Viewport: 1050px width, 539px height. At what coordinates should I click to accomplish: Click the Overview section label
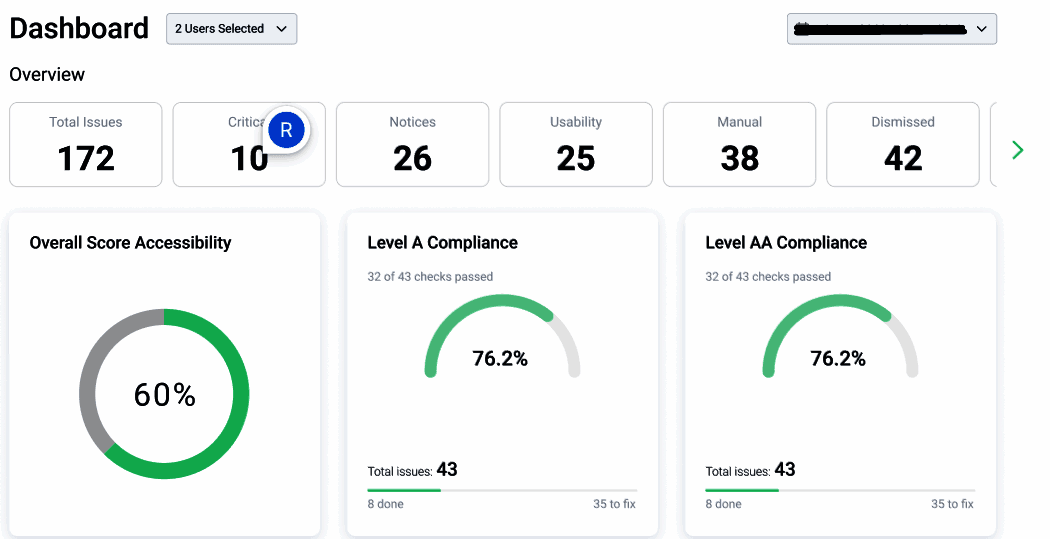[47, 74]
